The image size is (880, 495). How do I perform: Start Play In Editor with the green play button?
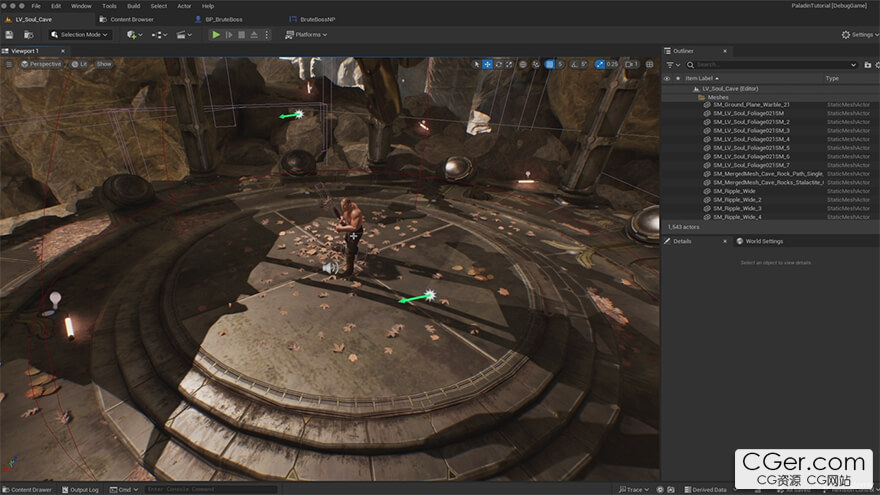[216, 35]
